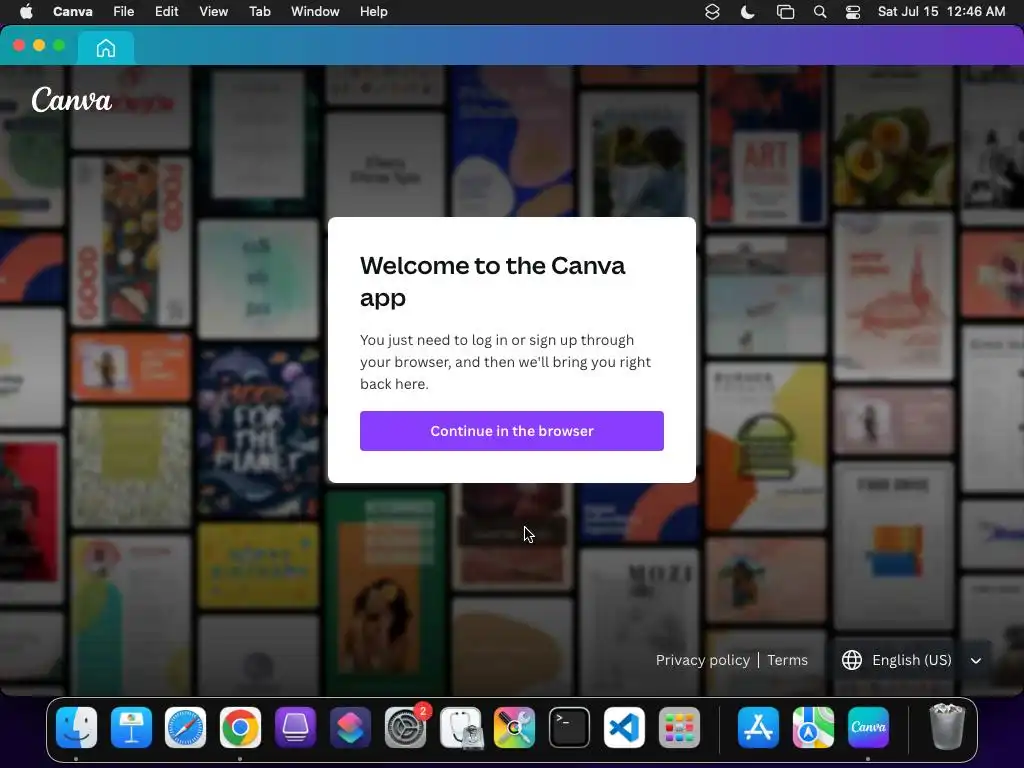The height and width of the screenshot is (768, 1024).
Task: Click the layered-box menu bar icon
Action: (x=712, y=12)
